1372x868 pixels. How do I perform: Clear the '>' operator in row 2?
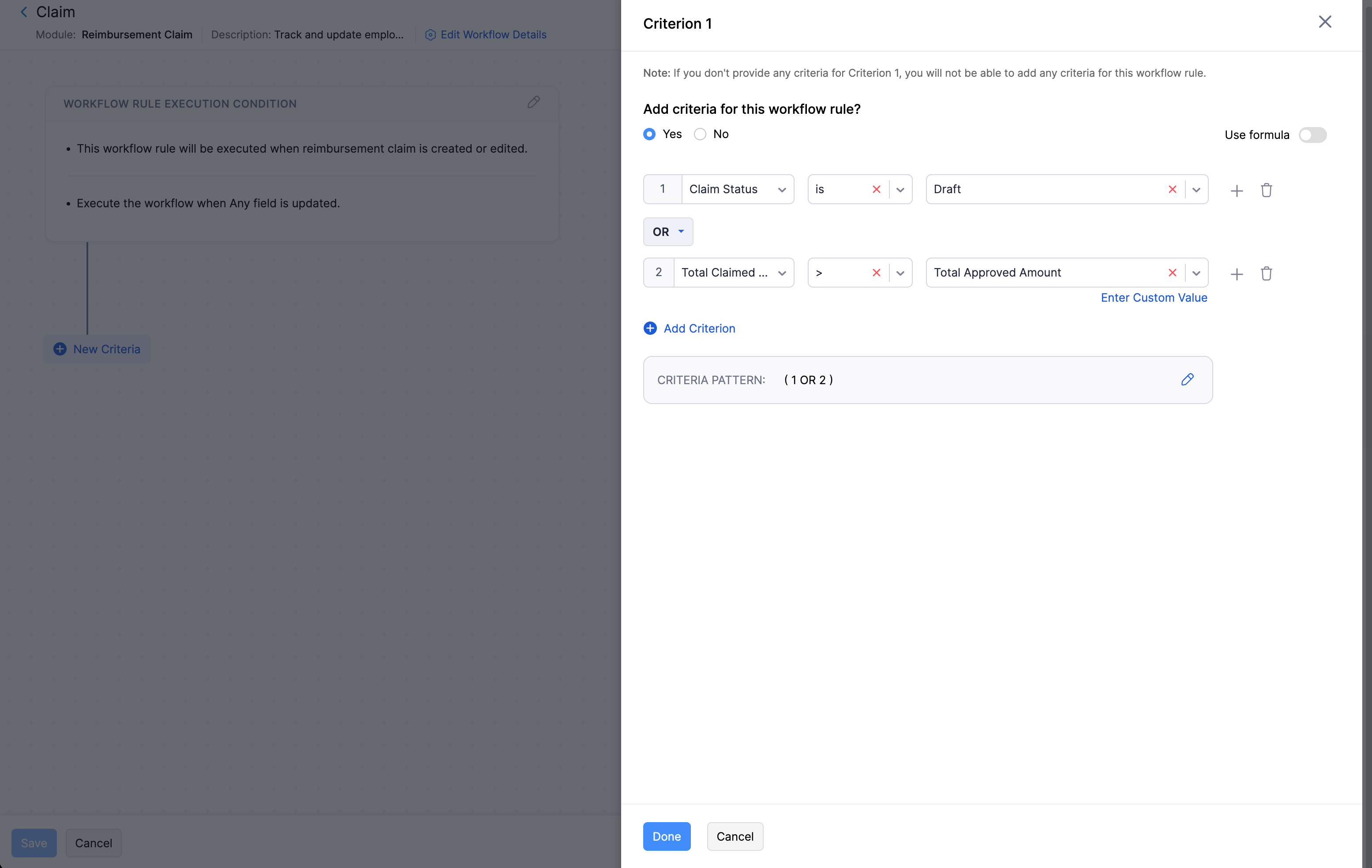876,272
